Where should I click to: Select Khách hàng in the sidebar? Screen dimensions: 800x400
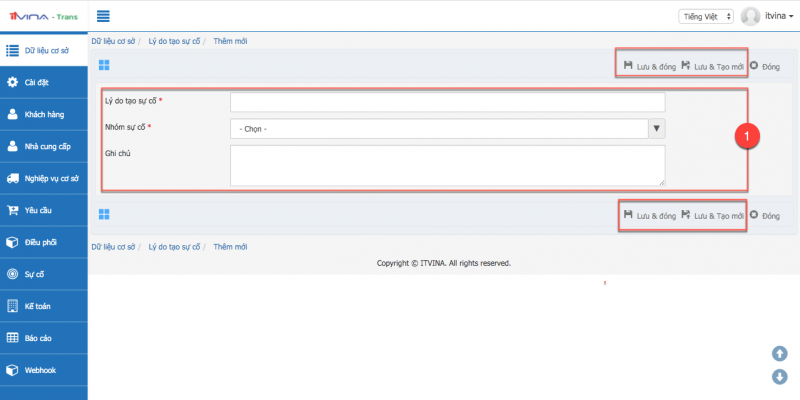tap(43, 114)
